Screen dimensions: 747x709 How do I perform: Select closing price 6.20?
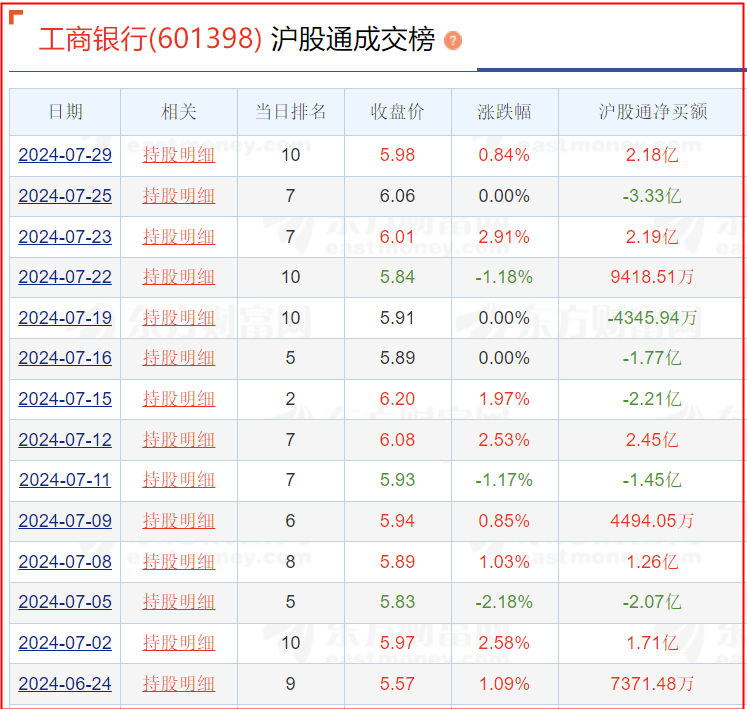point(397,399)
